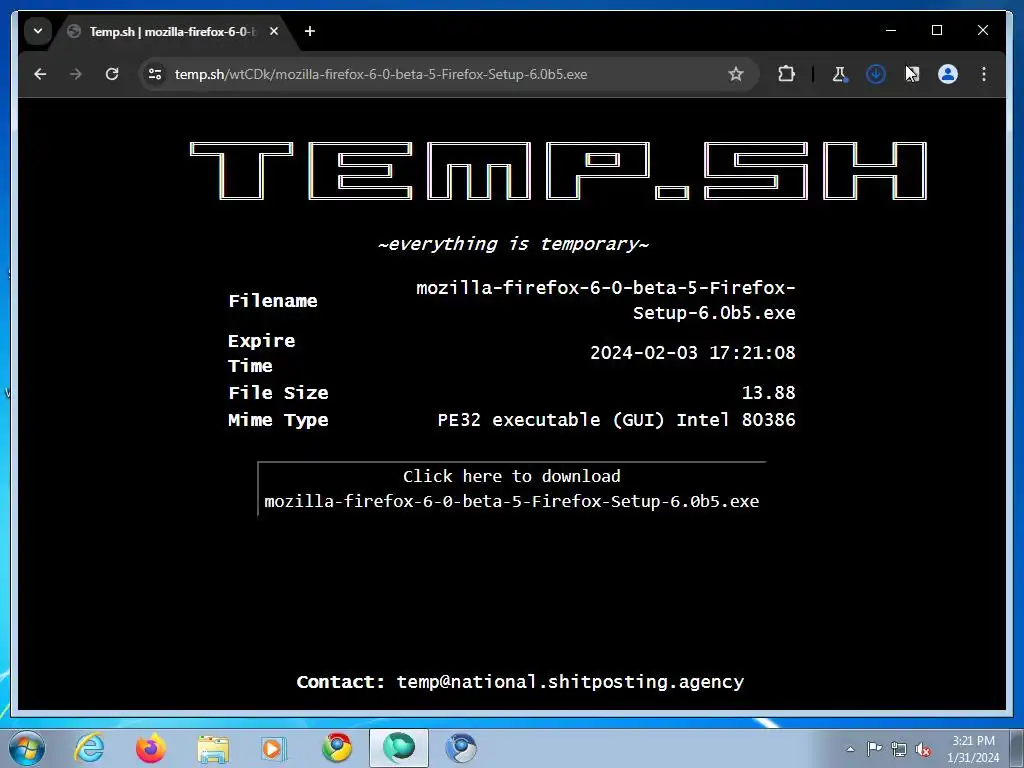Screen dimensions: 1024x768
Task: Select the 'Expire Time' row label
Action: click(261, 353)
